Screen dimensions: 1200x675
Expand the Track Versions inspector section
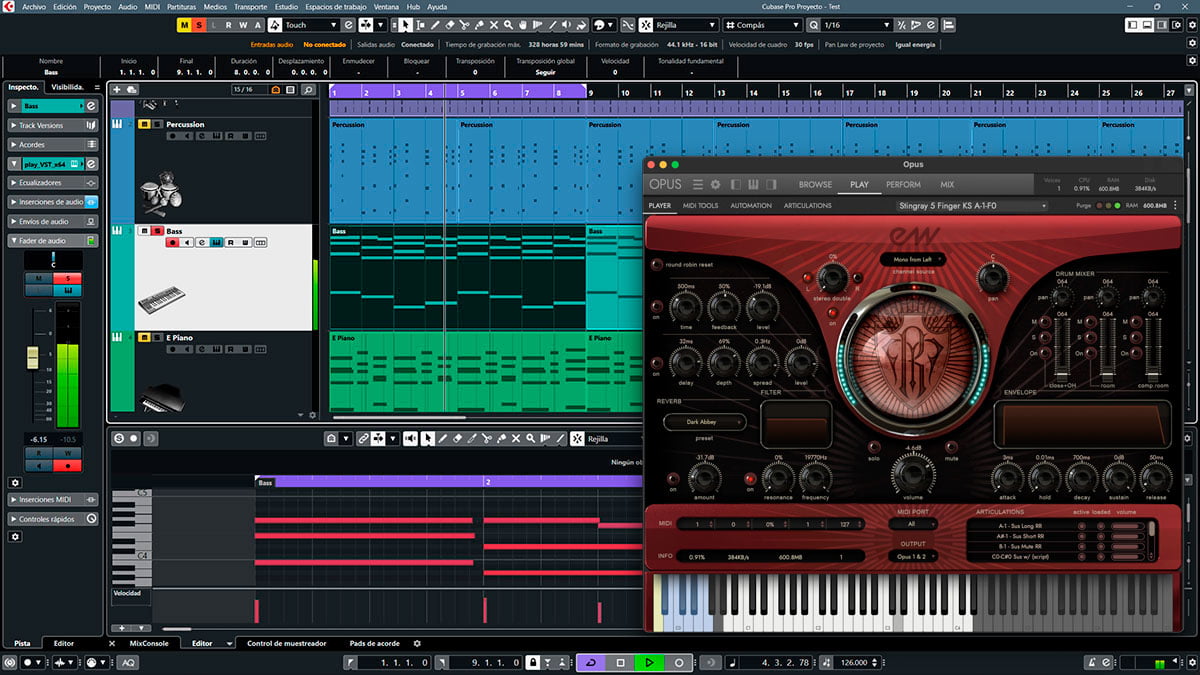pyautogui.click(x=53, y=125)
